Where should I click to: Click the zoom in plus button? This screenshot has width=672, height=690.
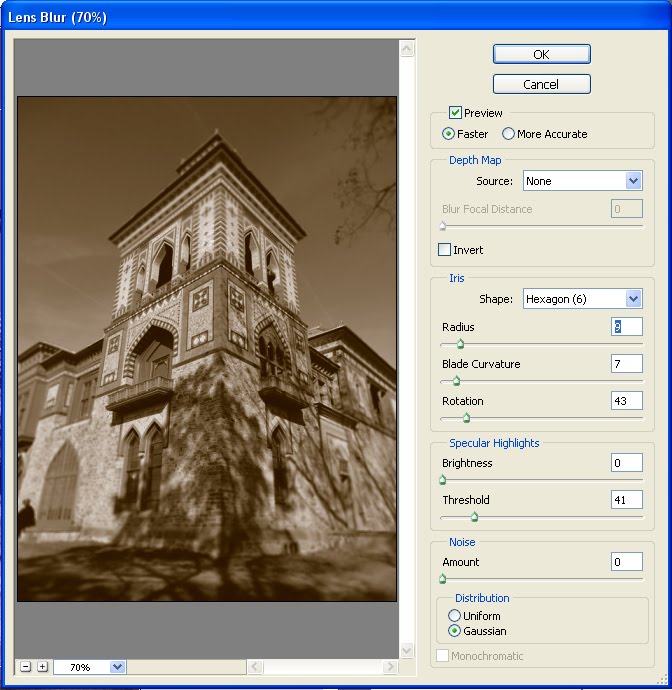coord(42,667)
